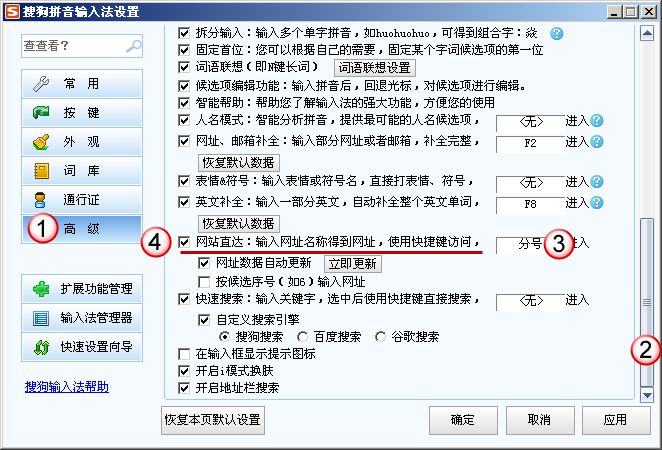
Task: Toggle 开启地址栏搜索 checkbox
Action: pos(184,388)
